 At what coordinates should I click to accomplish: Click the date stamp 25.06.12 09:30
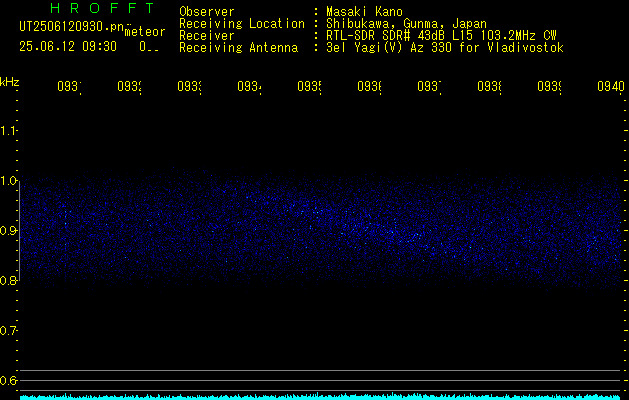(68, 47)
